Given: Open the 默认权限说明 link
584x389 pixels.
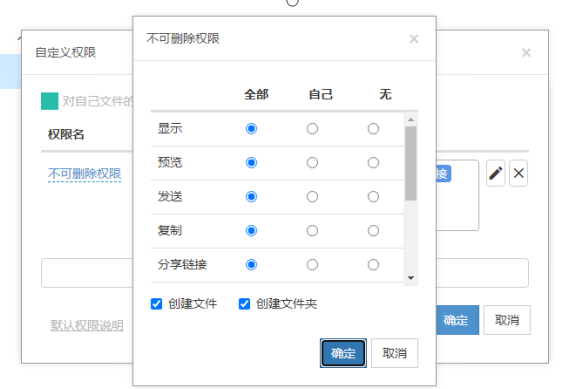Looking at the screenshot, I should (x=87, y=325).
